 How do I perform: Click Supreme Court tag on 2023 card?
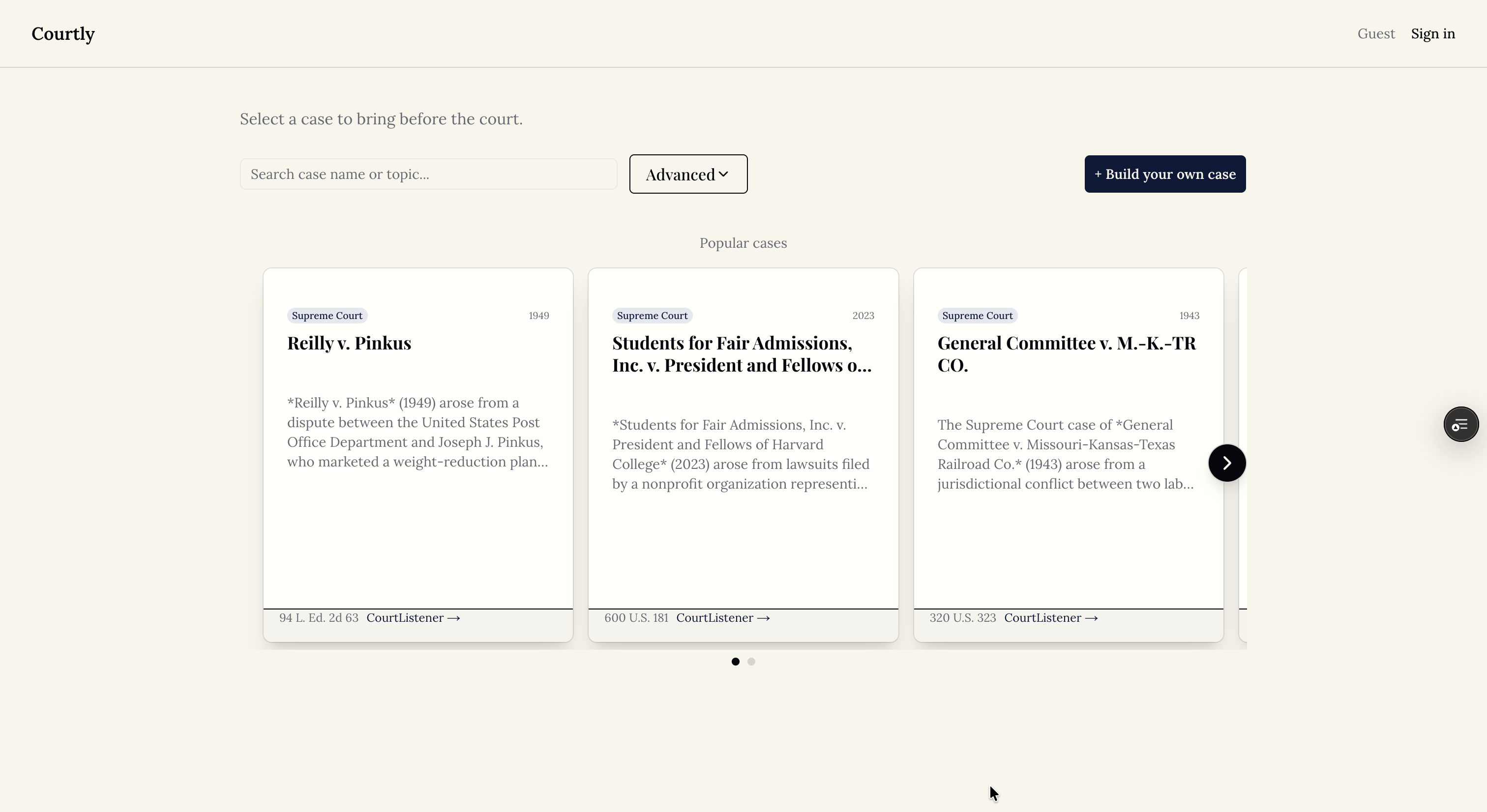coord(653,316)
